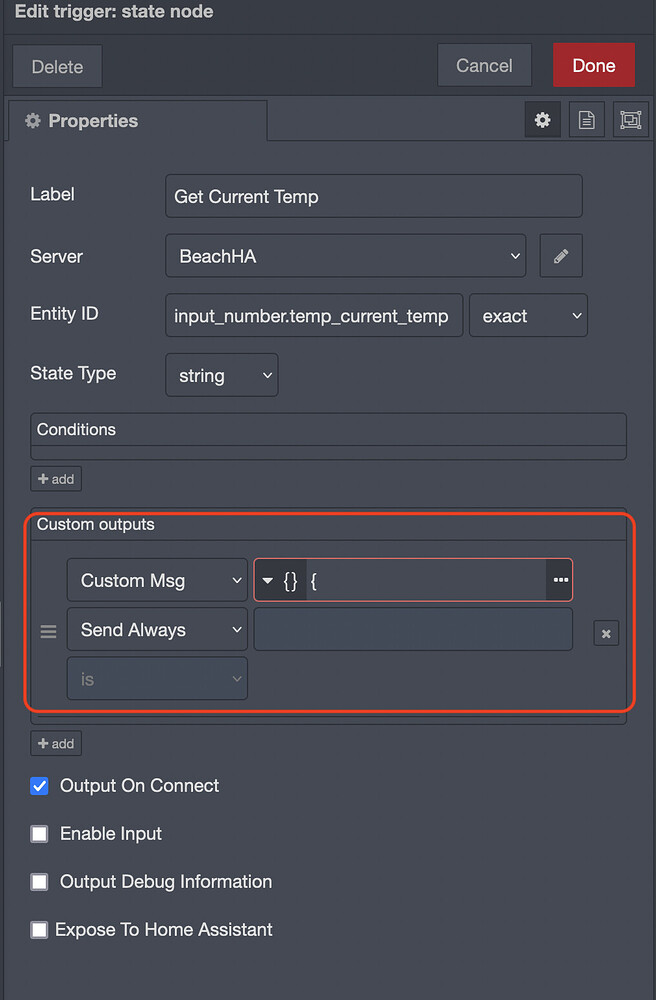The image size is (656, 1000).
Task: Click the Done button
Action: tap(593, 65)
